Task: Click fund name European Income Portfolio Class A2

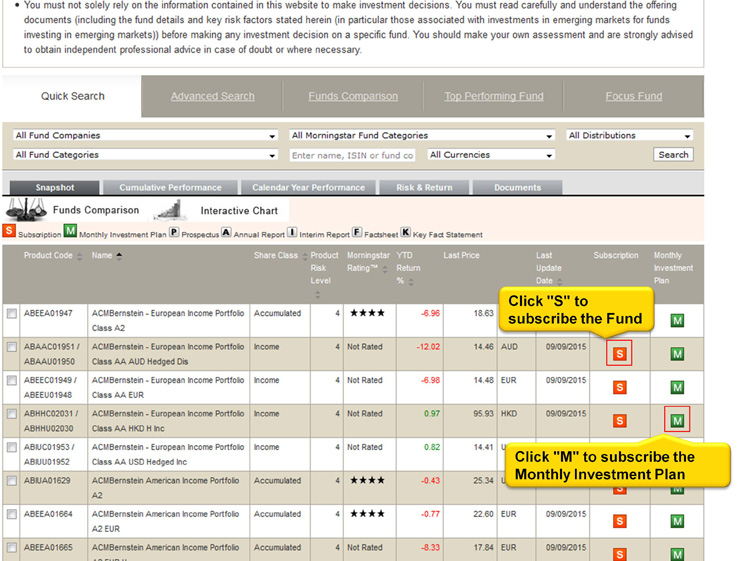Action: (168, 321)
